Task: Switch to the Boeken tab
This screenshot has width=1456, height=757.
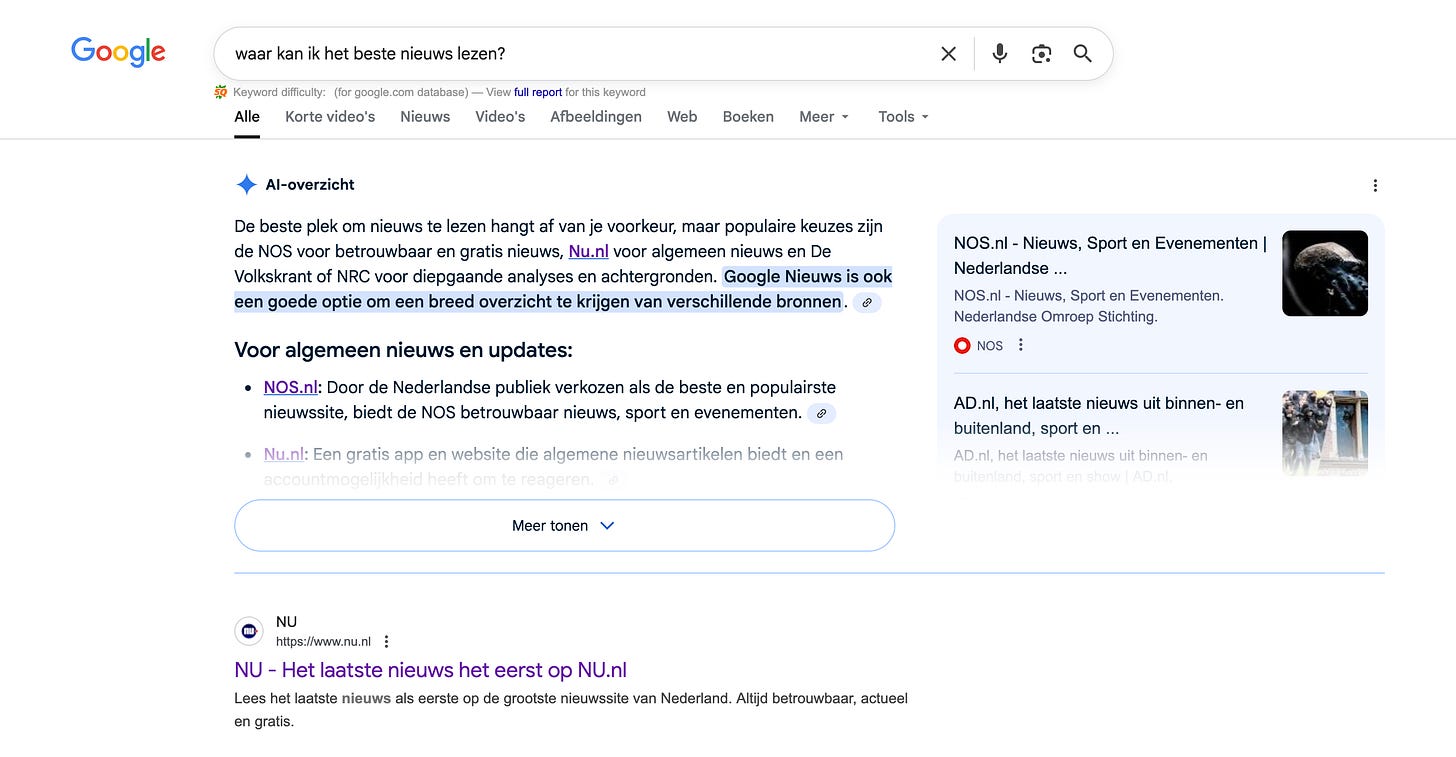Action: pos(748,116)
